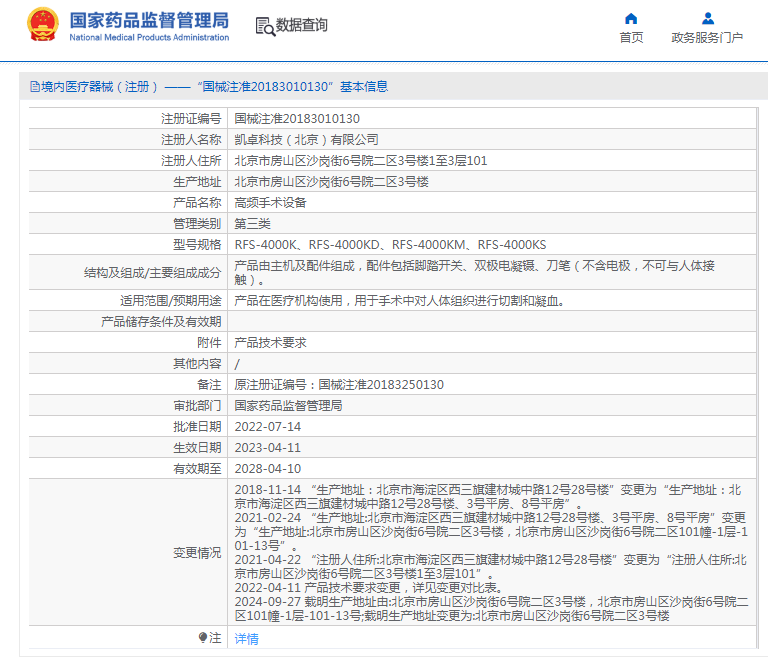The width and height of the screenshot is (768, 665).
Task: Click the 注册证编号 row label
Action: pyautogui.click(x=191, y=119)
